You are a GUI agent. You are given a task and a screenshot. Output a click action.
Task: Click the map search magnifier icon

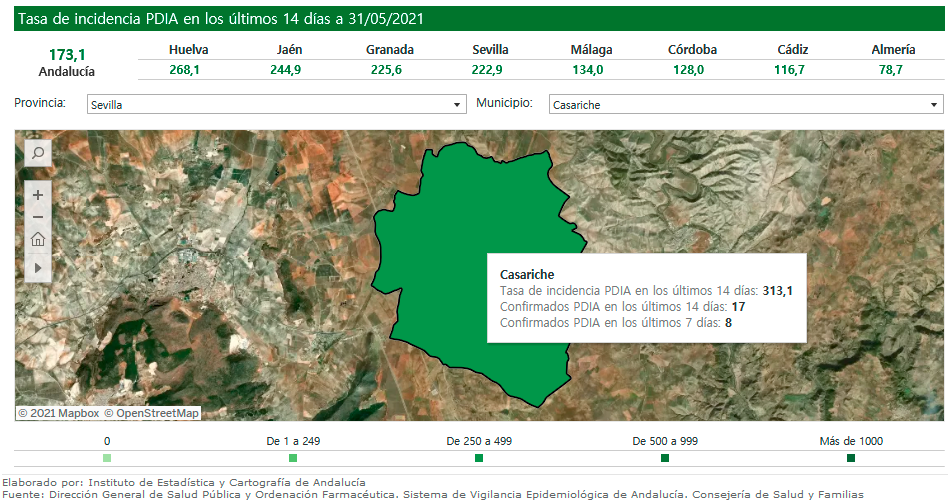38,153
